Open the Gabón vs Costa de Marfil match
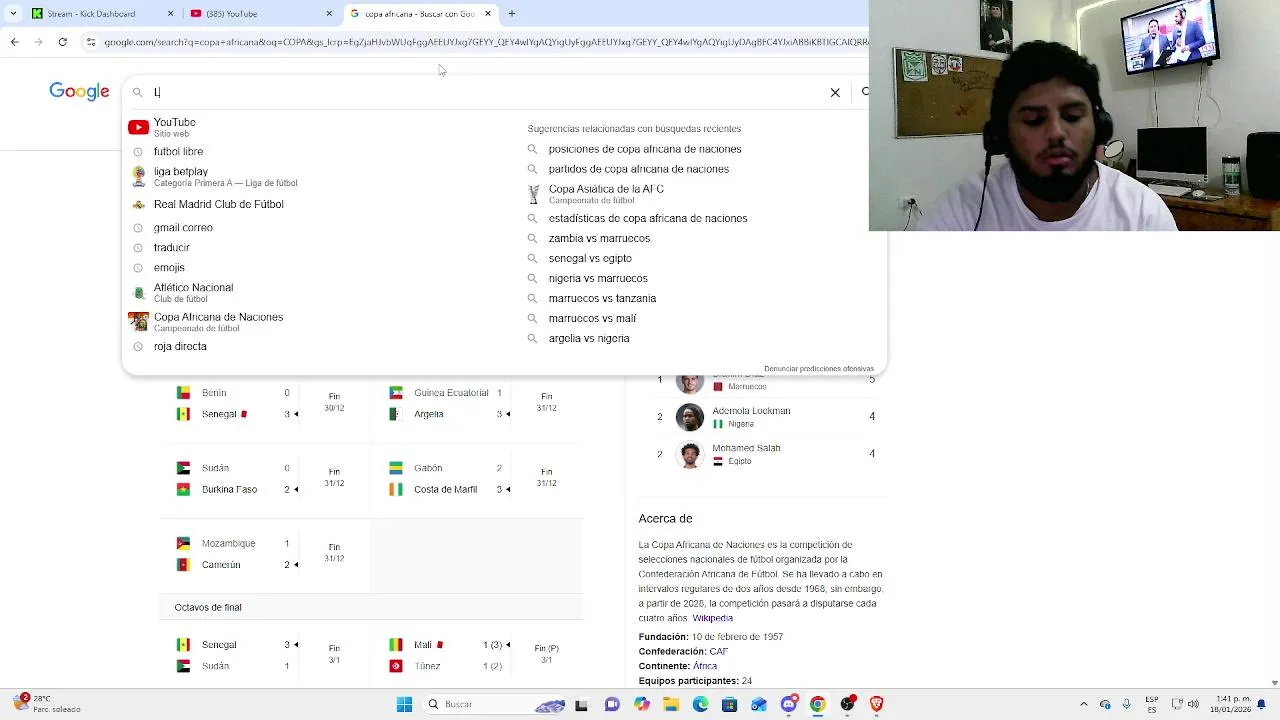The image size is (1280, 720). 476,478
